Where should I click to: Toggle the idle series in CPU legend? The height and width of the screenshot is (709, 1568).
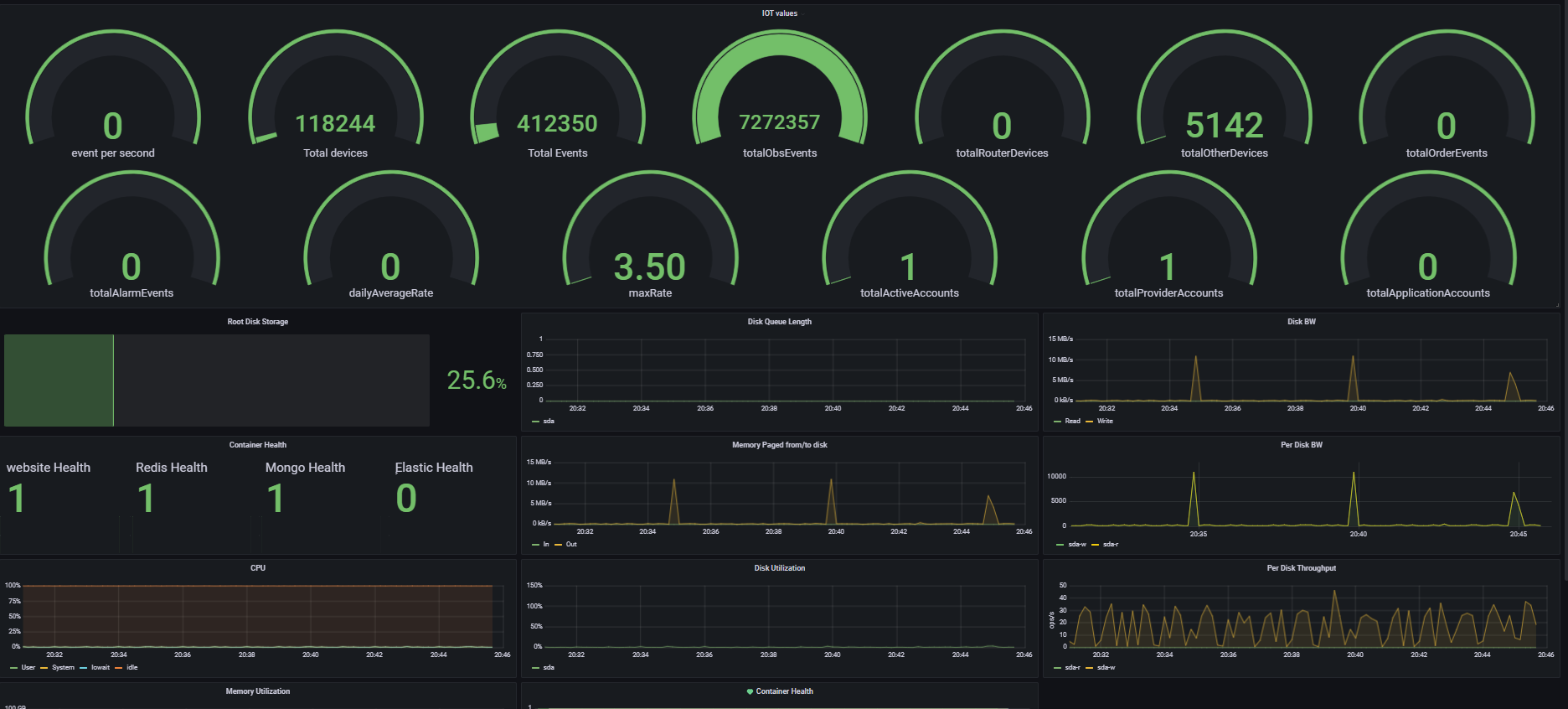[132, 667]
